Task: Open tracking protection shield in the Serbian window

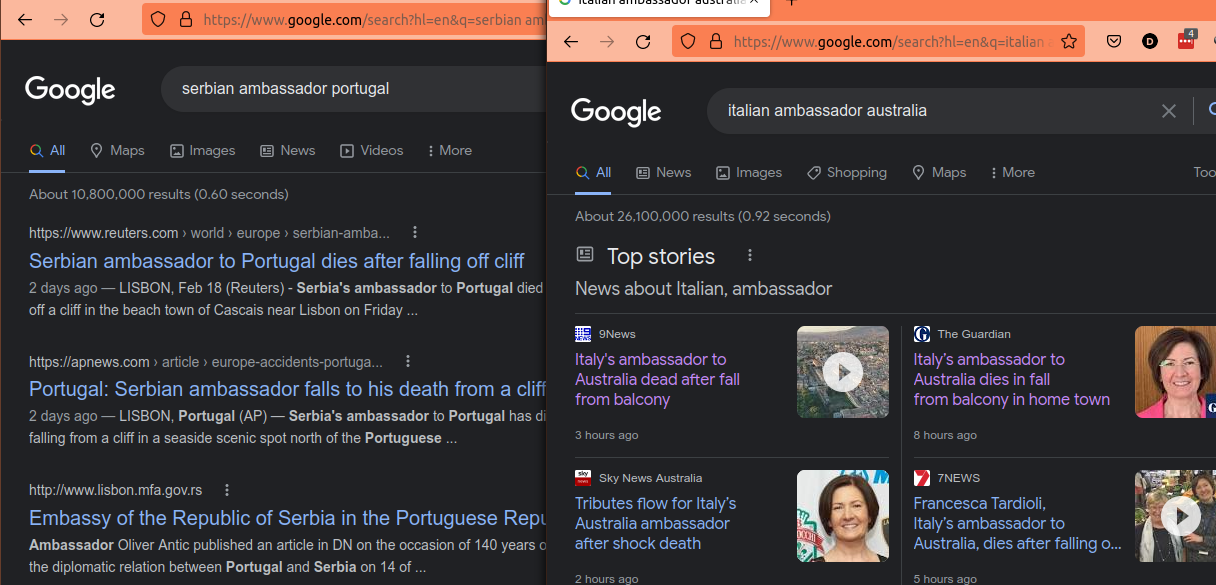Action: tap(158, 19)
